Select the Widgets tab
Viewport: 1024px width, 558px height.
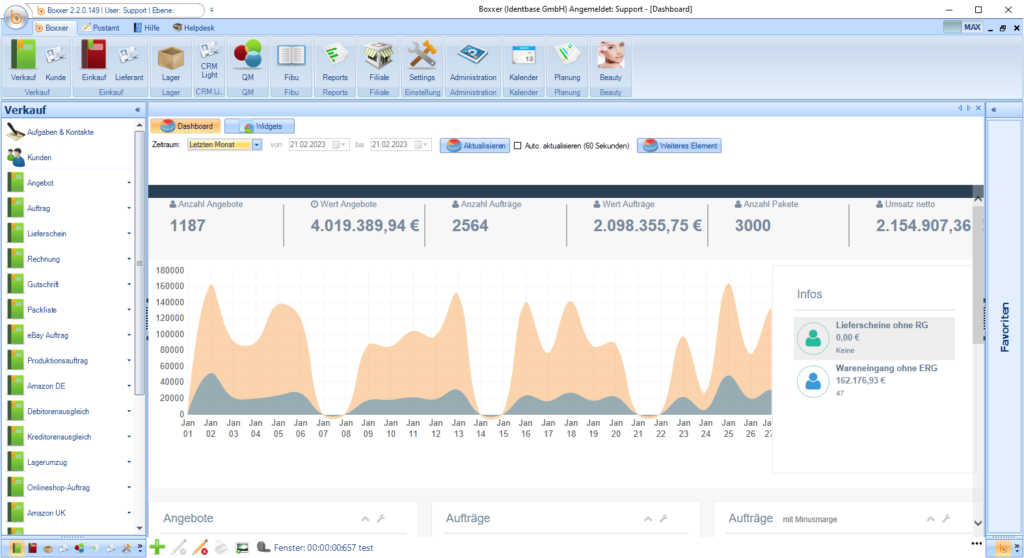(260, 126)
